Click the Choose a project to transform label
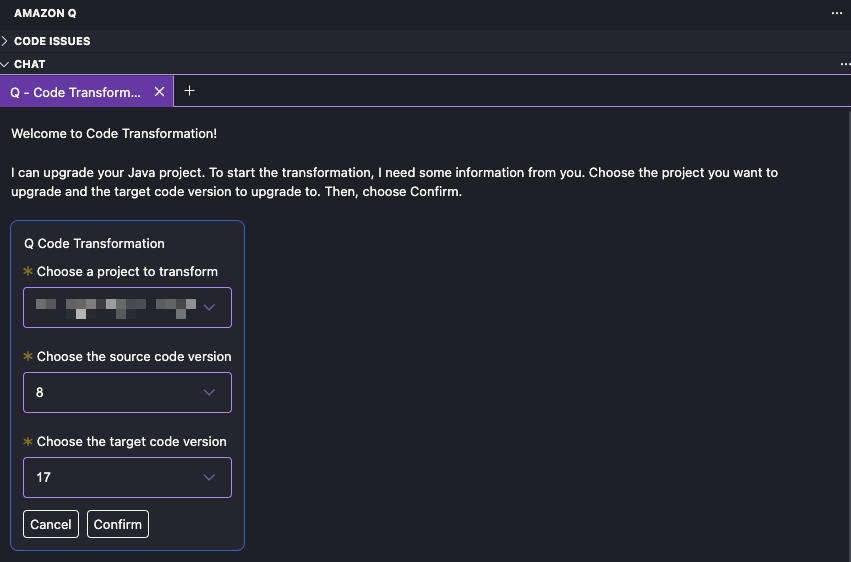Viewport: 851px width, 562px height. 127,271
